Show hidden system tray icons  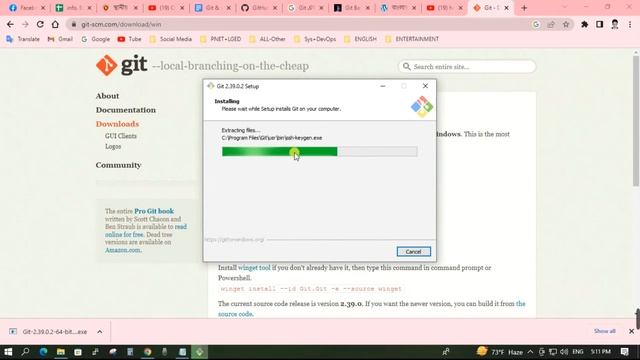(x=530, y=352)
